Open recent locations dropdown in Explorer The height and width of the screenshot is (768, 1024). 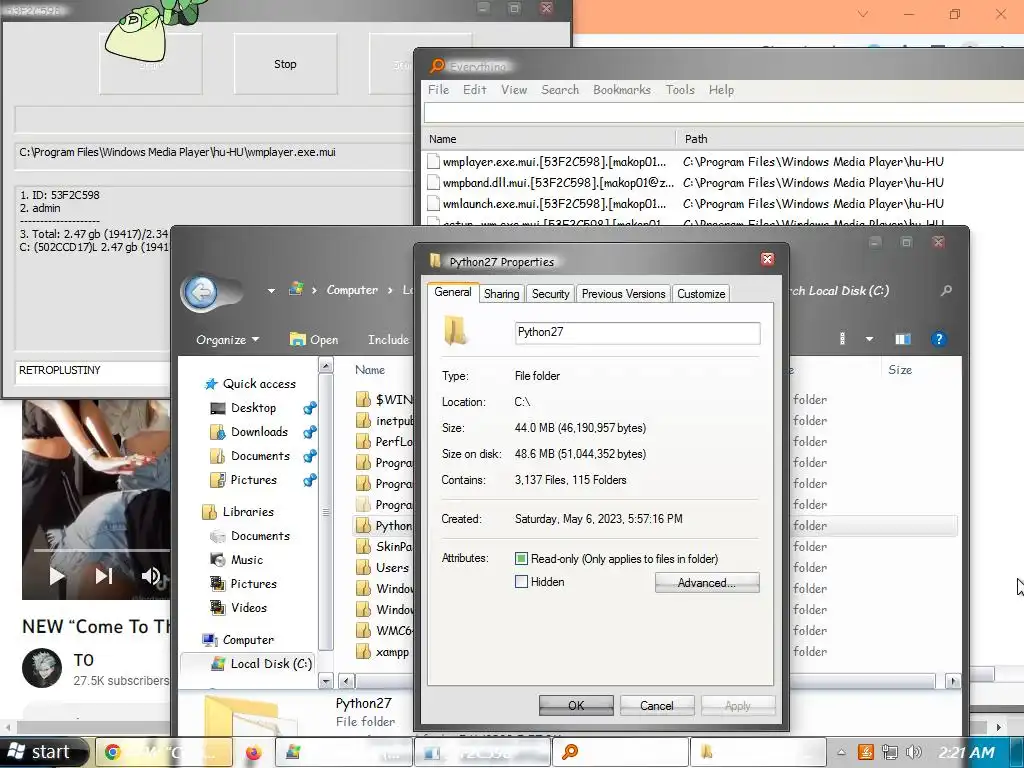coord(271,291)
